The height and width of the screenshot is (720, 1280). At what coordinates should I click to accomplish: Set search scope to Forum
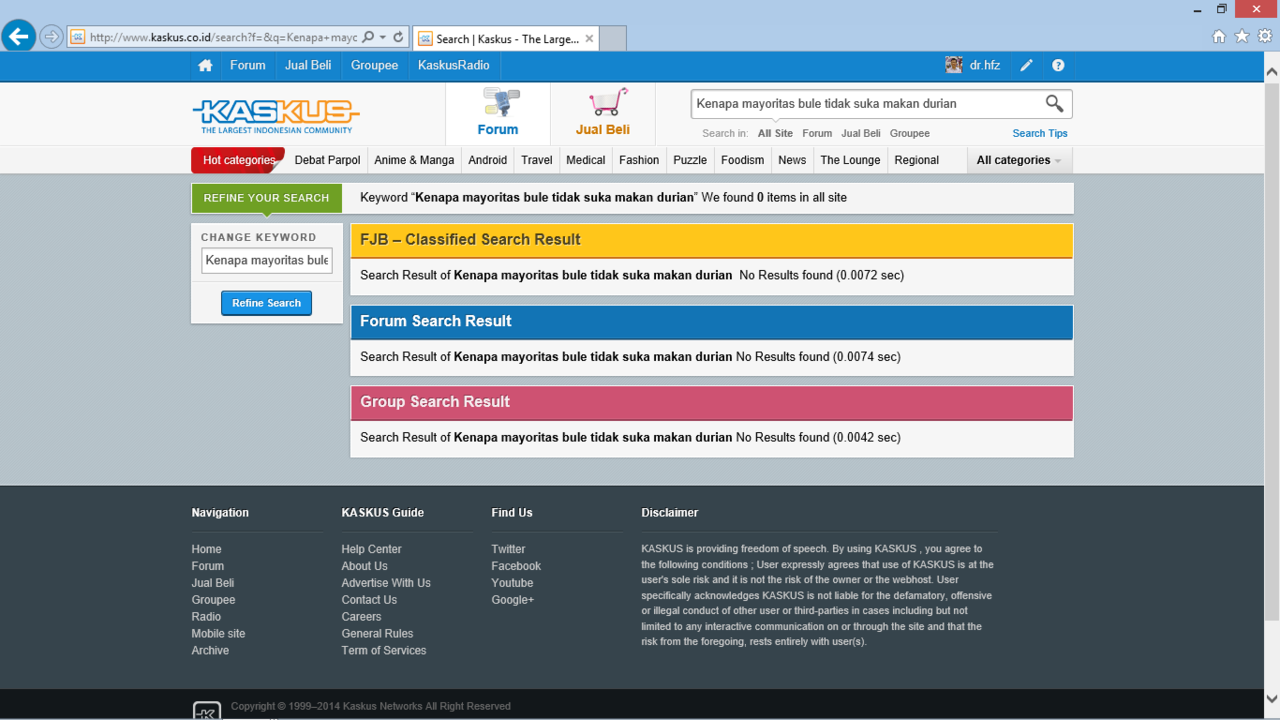[817, 133]
